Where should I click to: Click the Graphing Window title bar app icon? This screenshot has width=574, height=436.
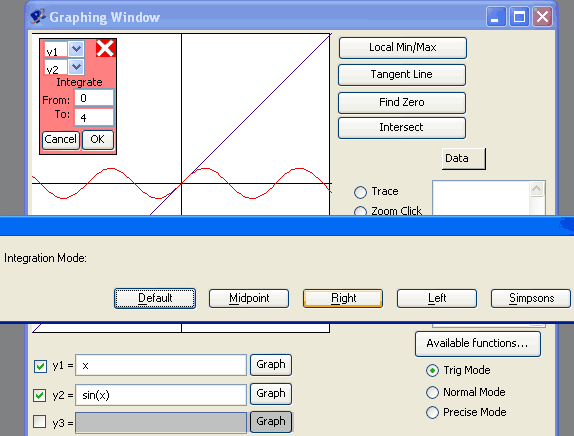(38, 16)
